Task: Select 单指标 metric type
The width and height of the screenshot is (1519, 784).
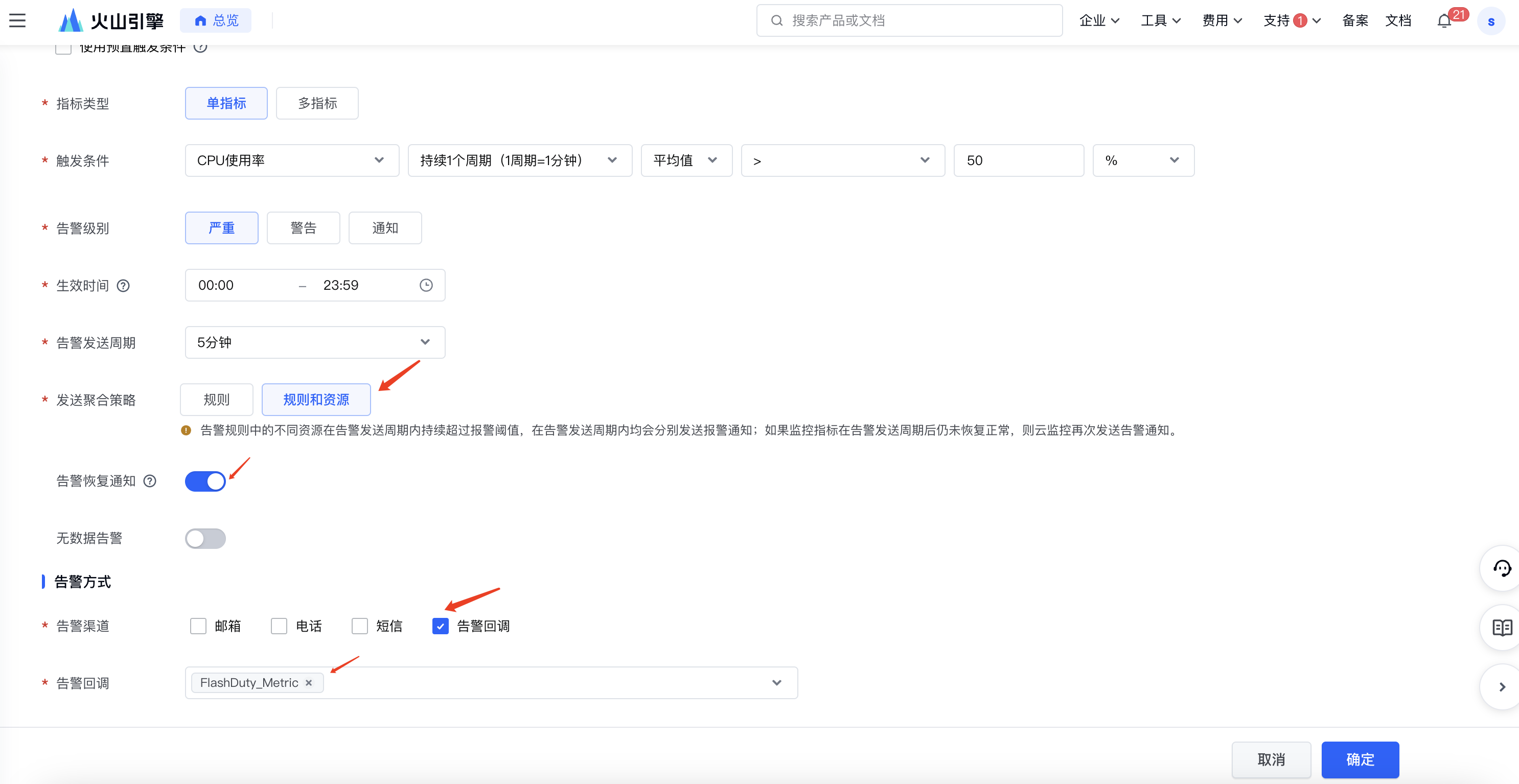Action: click(x=226, y=103)
